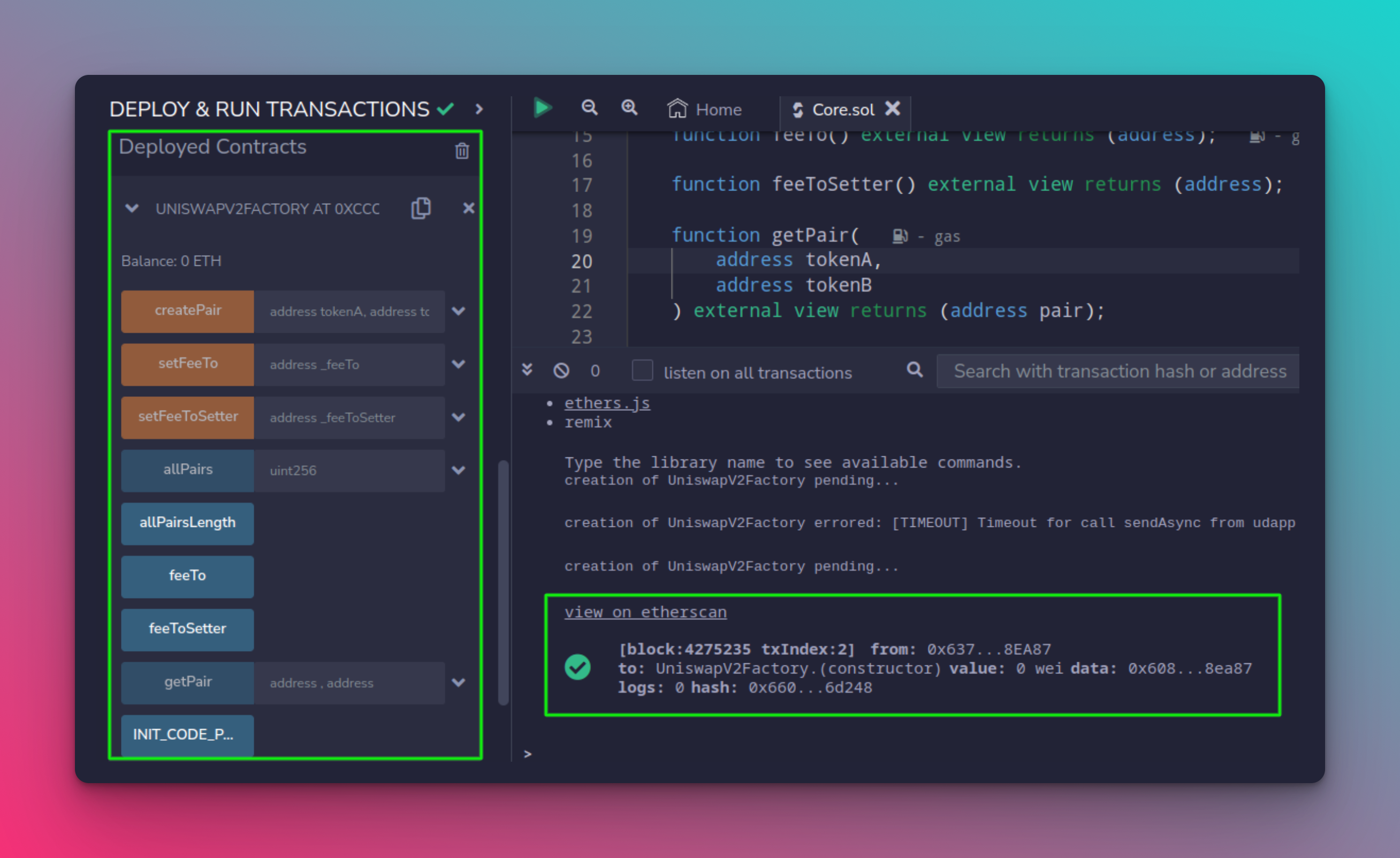Click the terminal search magnifier icon

click(x=914, y=370)
